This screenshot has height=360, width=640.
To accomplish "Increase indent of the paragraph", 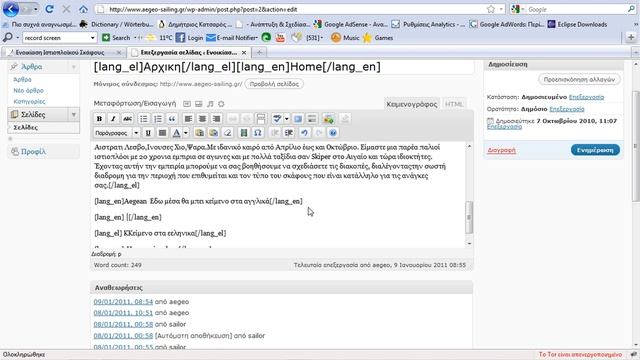I will pos(289,133).
